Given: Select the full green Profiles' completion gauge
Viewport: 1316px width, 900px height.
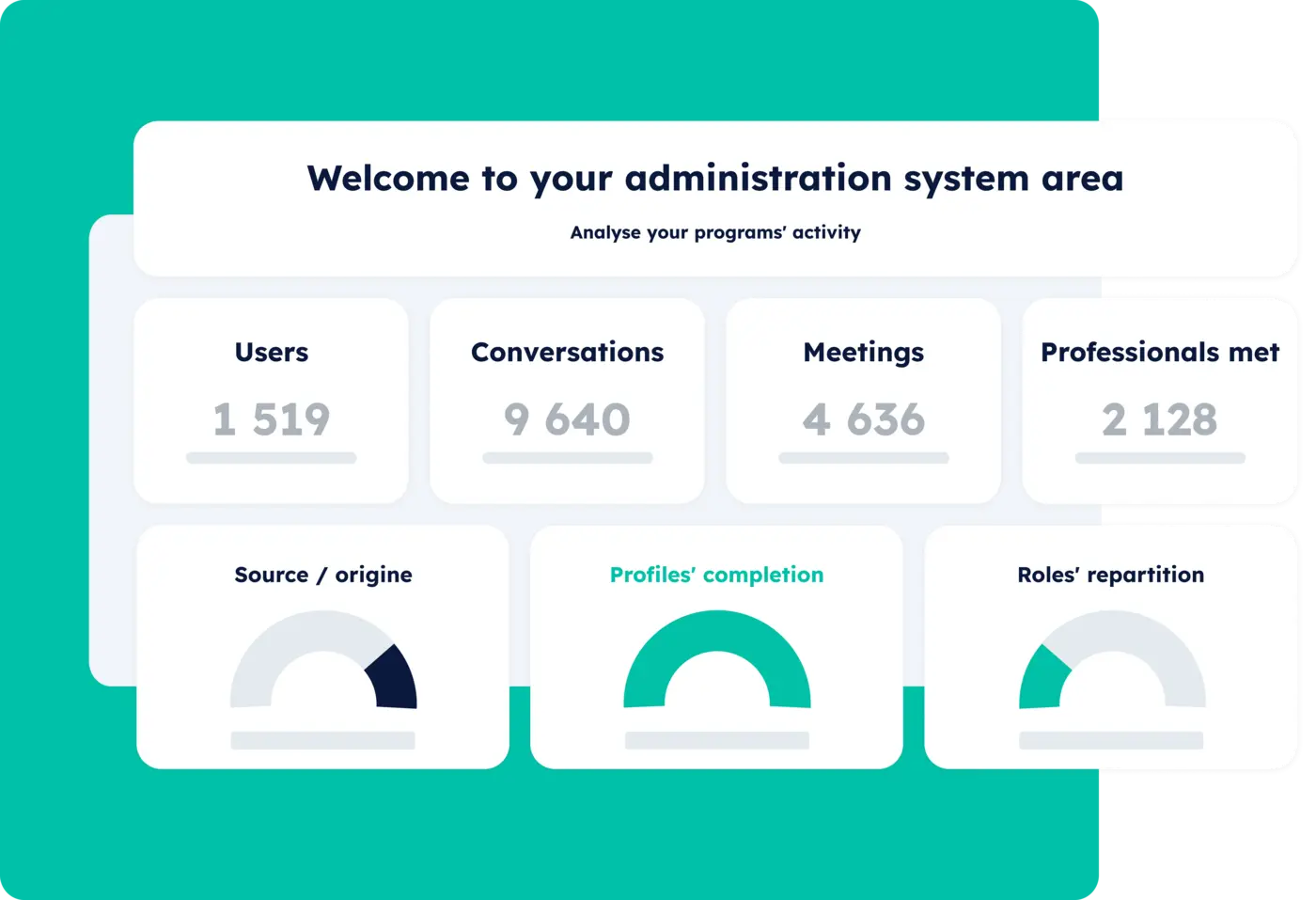Looking at the screenshot, I should point(716,630).
